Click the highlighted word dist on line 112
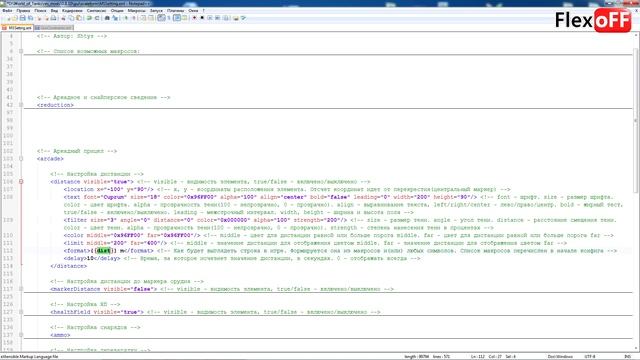This screenshot has height=360, width=640. (104, 251)
